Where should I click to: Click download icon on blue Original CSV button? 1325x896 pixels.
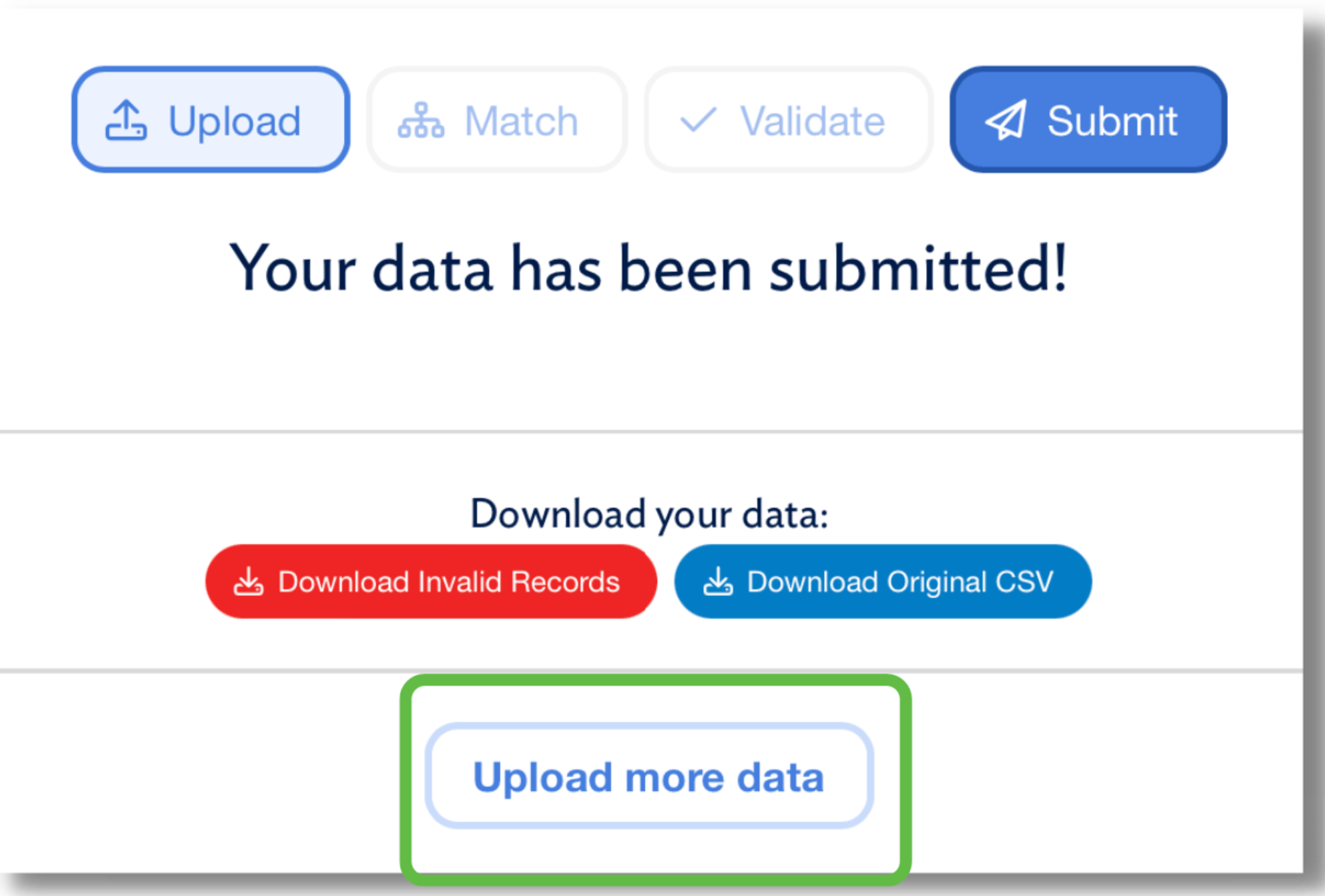tap(718, 581)
